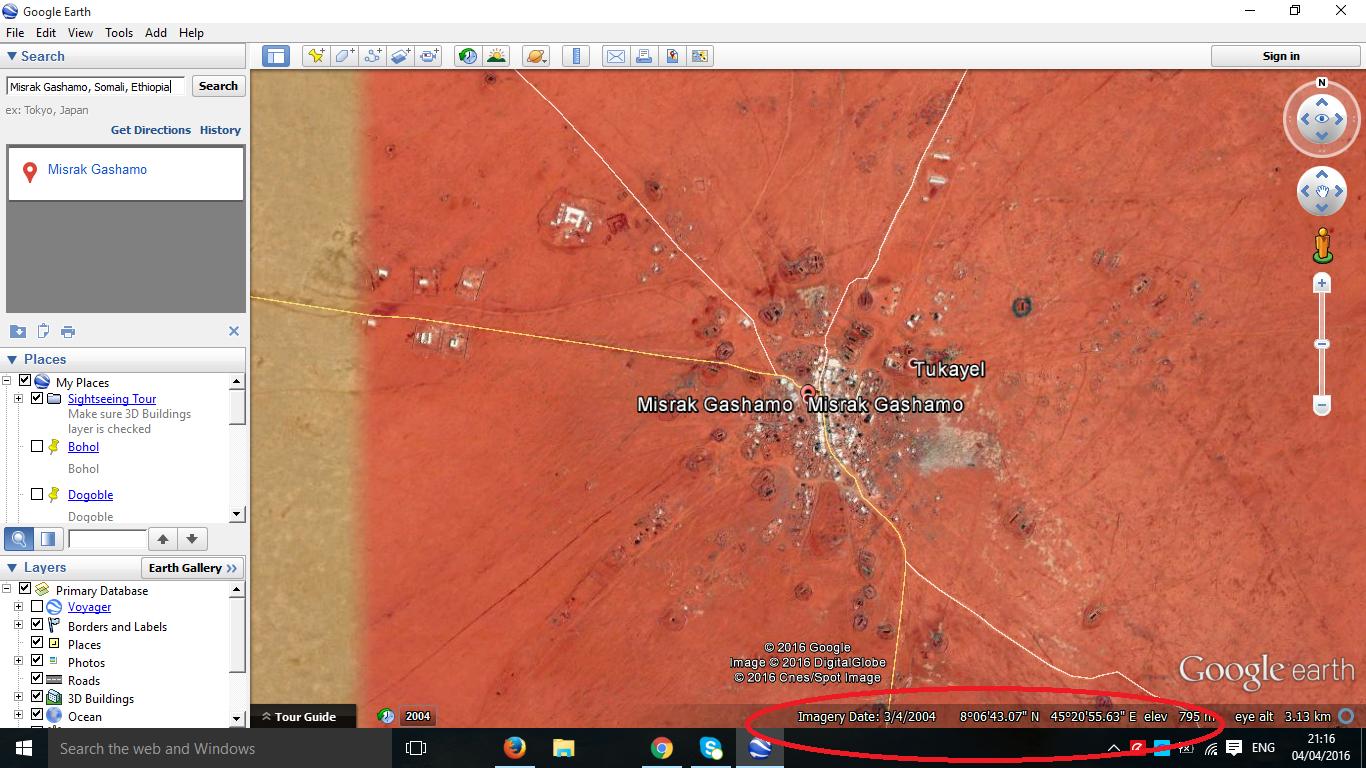Show historical imagery clock icon
1366x768 pixels.
[467, 56]
